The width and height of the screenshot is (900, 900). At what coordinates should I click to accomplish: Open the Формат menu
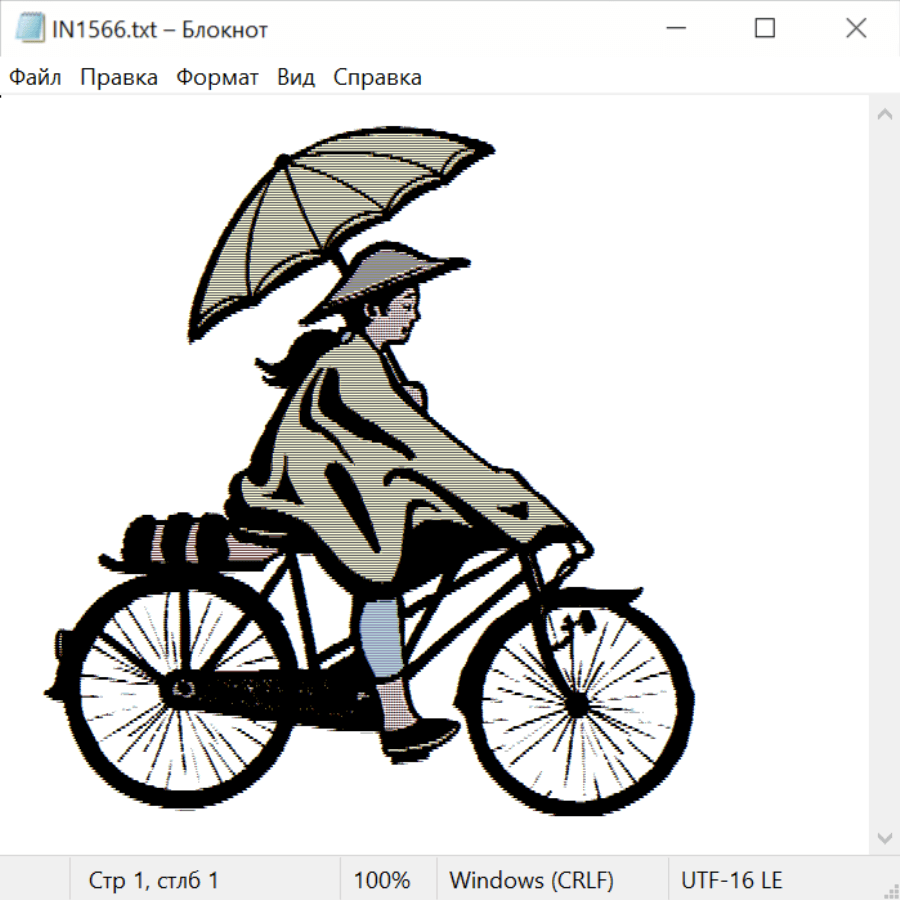217,78
